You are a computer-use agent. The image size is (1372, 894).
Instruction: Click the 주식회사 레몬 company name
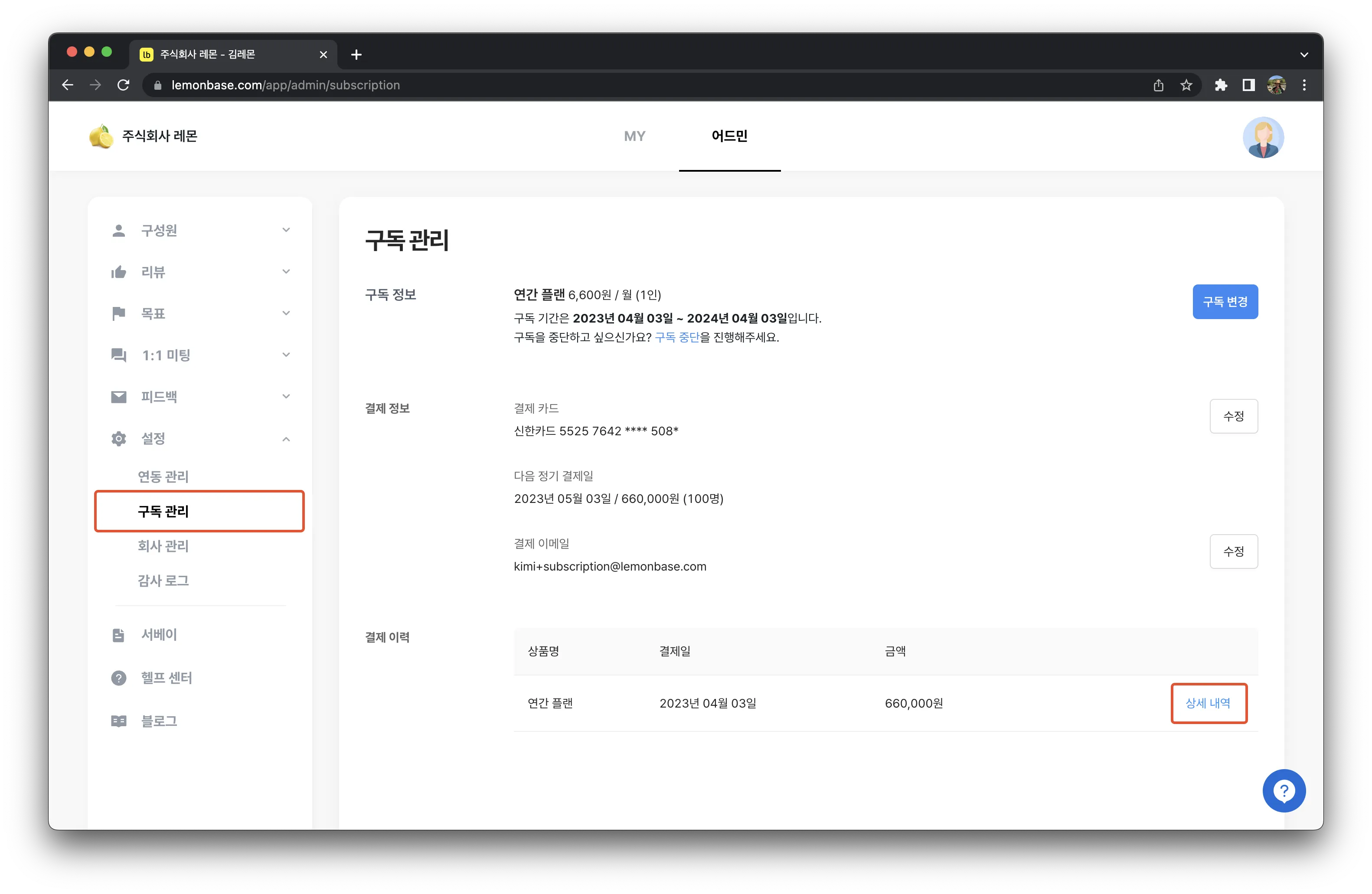[x=160, y=136]
